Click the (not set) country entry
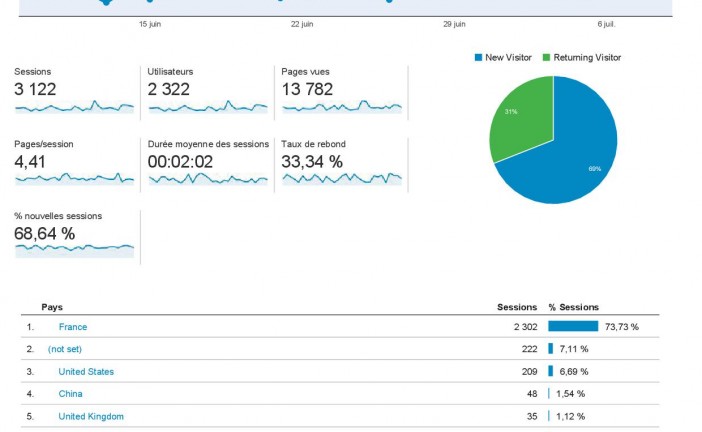The height and width of the screenshot is (432, 702). pyautogui.click(x=66, y=349)
